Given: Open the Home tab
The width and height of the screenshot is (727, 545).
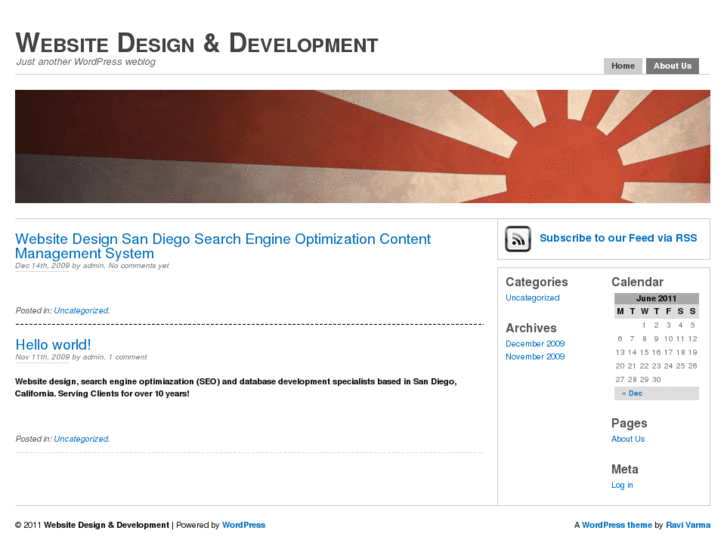Looking at the screenshot, I should tap(623, 66).
